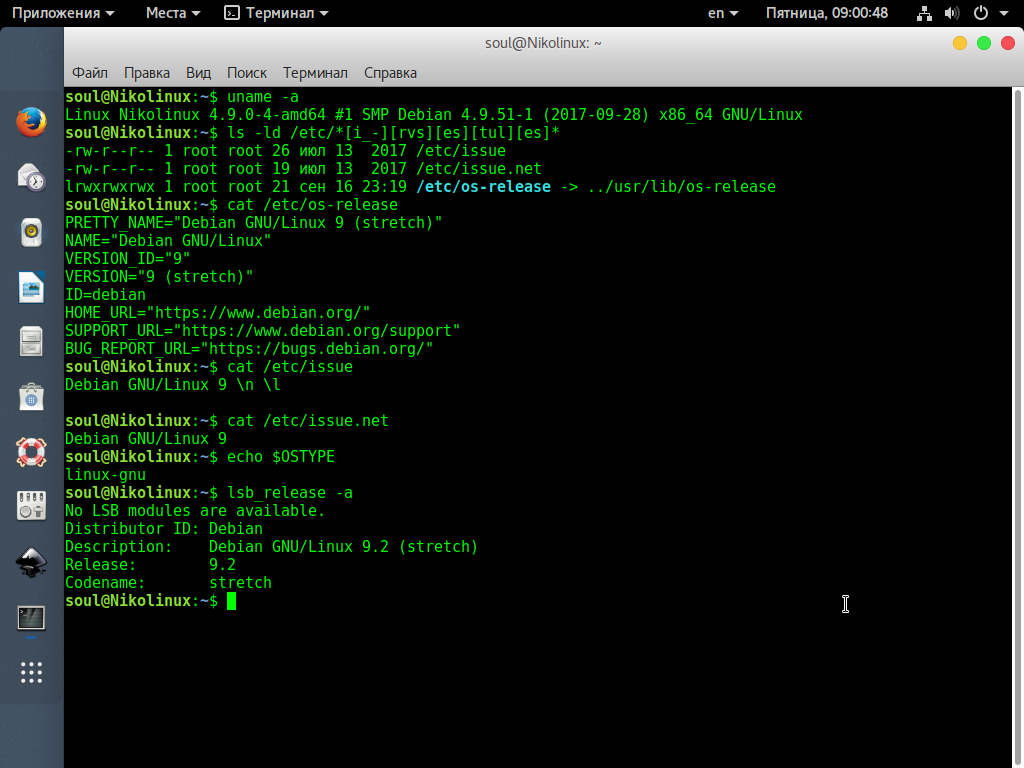Open the Файл menu
Viewport: 1024px width, 768px height.
[89, 72]
